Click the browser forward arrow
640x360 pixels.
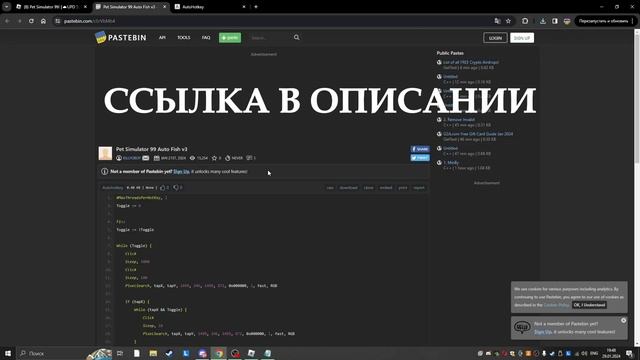pos(19,21)
